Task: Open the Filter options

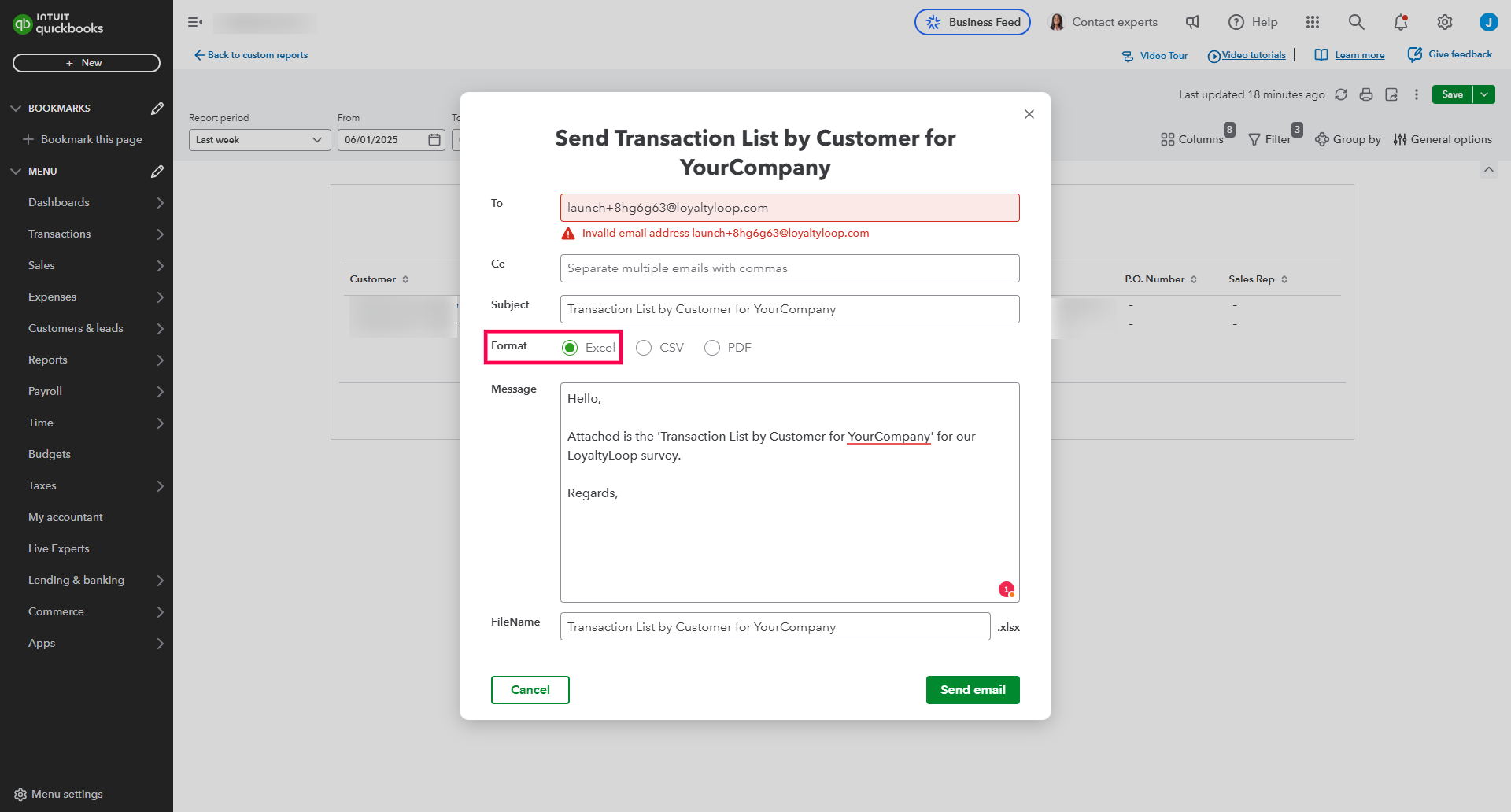Action: click(x=1269, y=139)
